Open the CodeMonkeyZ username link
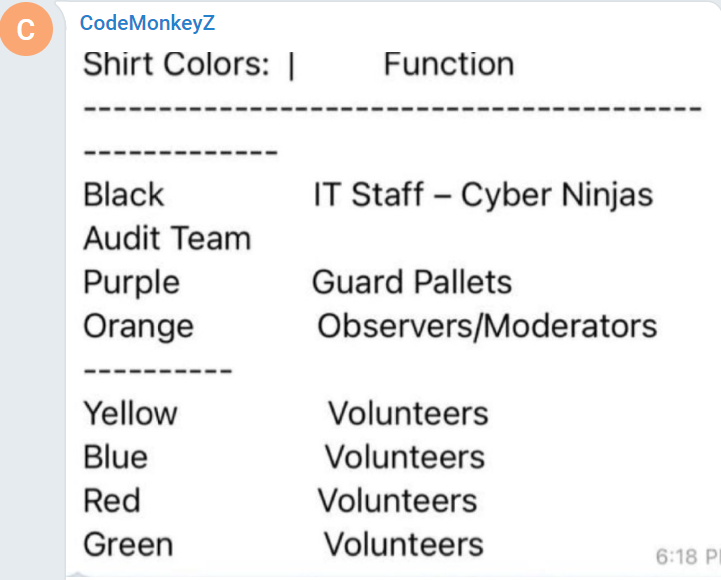Viewport: 721px width, 580px height. coord(147,23)
